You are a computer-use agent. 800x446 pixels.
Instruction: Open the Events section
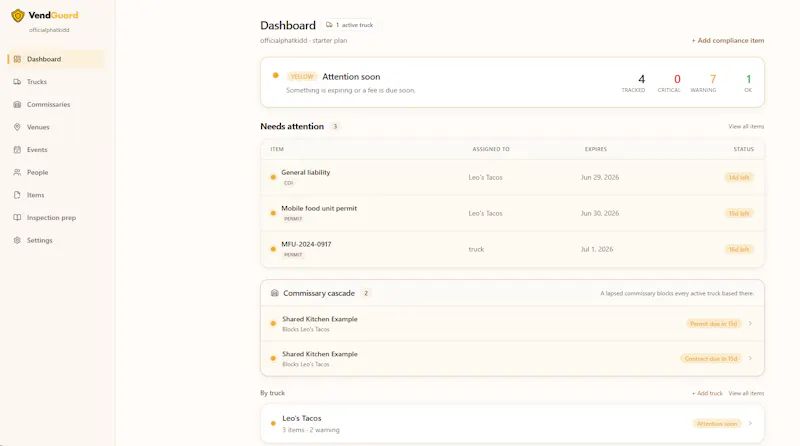[56, 150]
